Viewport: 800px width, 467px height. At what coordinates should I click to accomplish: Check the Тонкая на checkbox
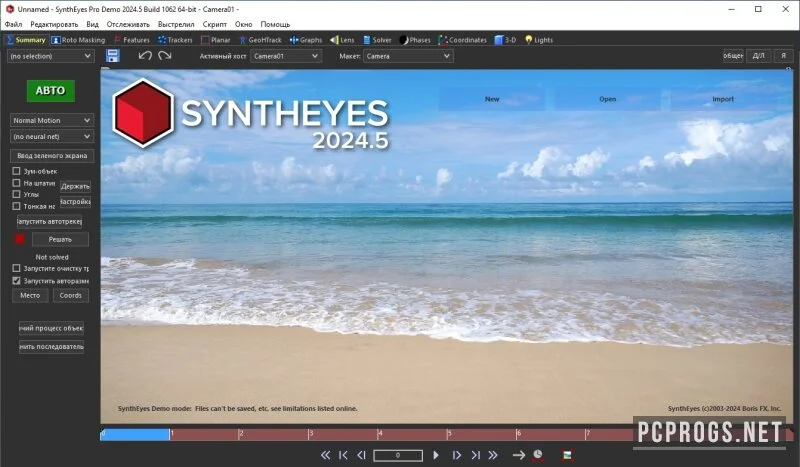click(x=16, y=206)
